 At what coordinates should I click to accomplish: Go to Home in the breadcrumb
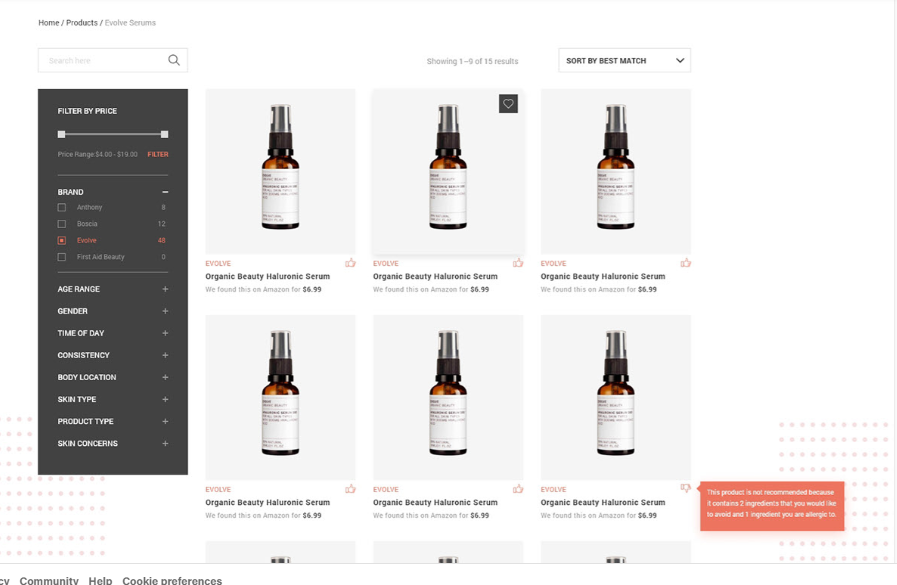pyautogui.click(x=49, y=23)
